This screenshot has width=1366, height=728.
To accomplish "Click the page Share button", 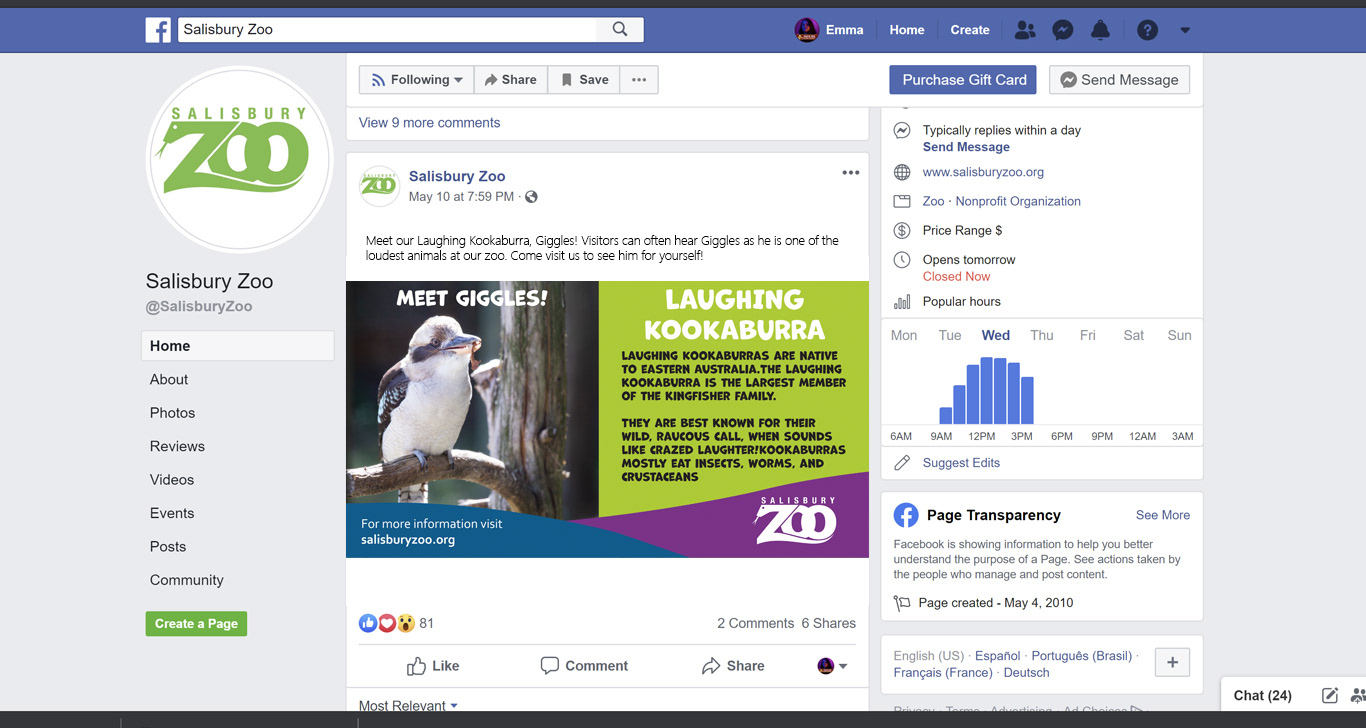I will tap(511, 80).
